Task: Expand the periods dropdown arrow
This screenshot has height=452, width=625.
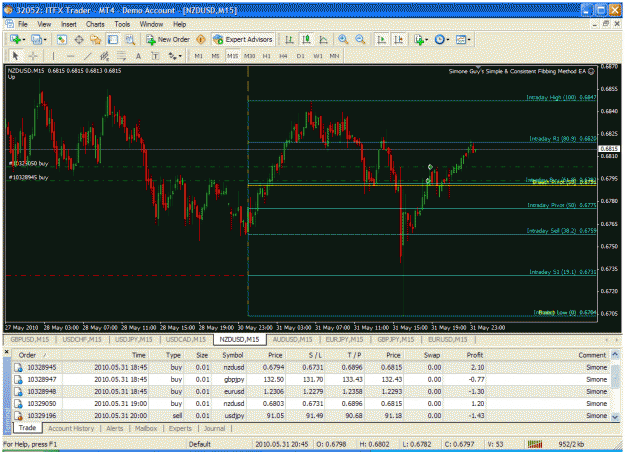Action: click(x=448, y=39)
